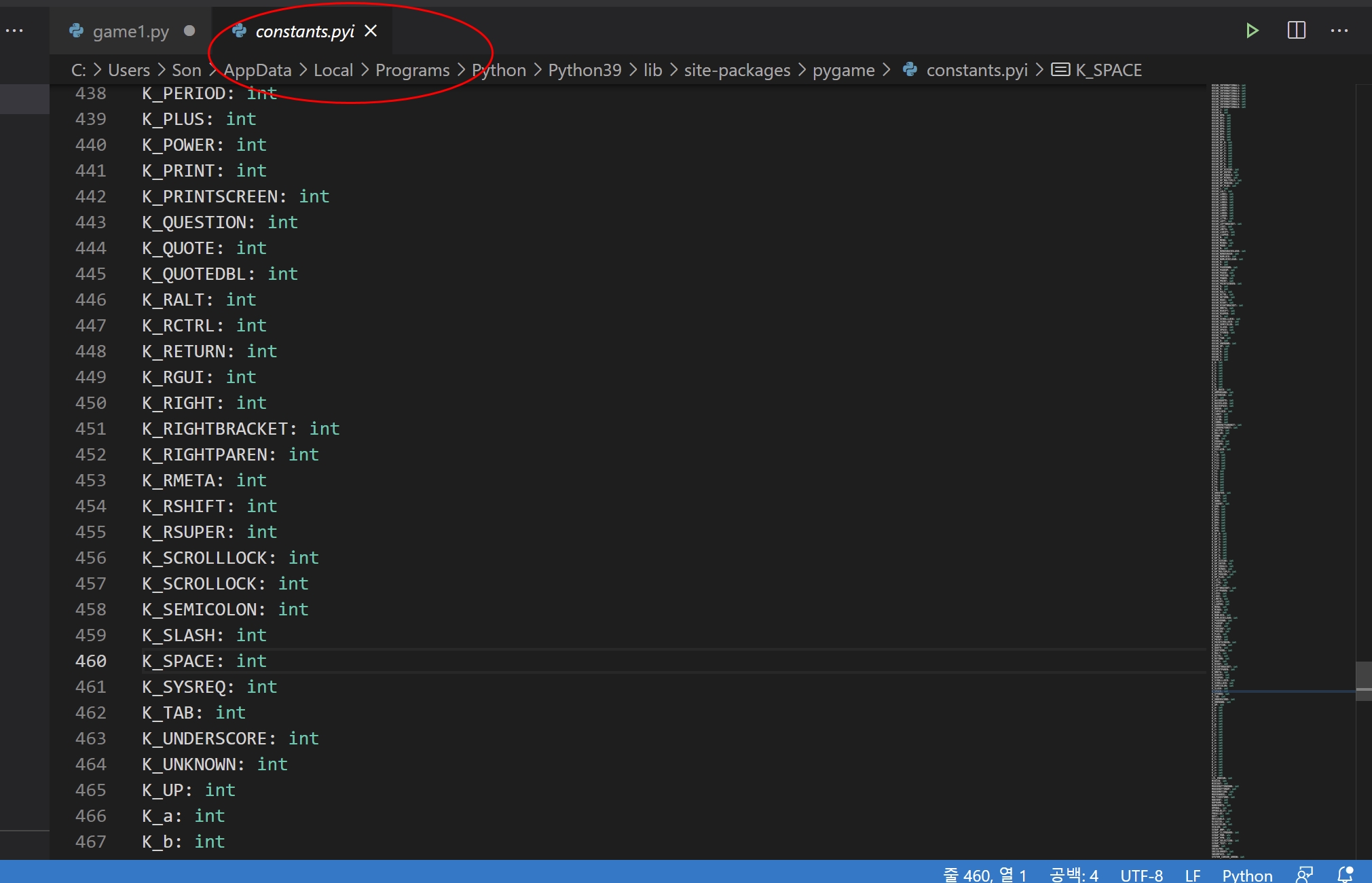Switch to the game1.py tab
The width and height of the screenshot is (1372, 883).
[x=130, y=31]
